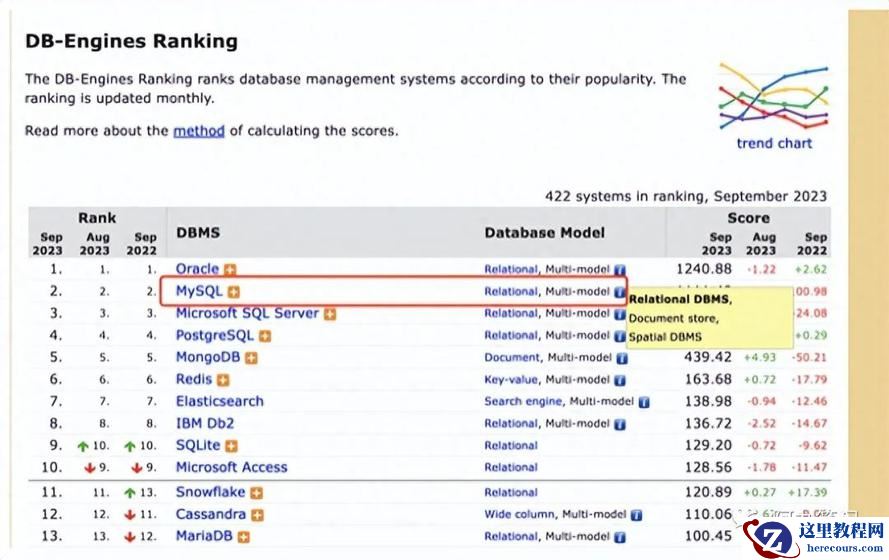The image size is (889, 560).
Task: Open the Relational link in Microsoft Access's row
Action: tap(511, 468)
